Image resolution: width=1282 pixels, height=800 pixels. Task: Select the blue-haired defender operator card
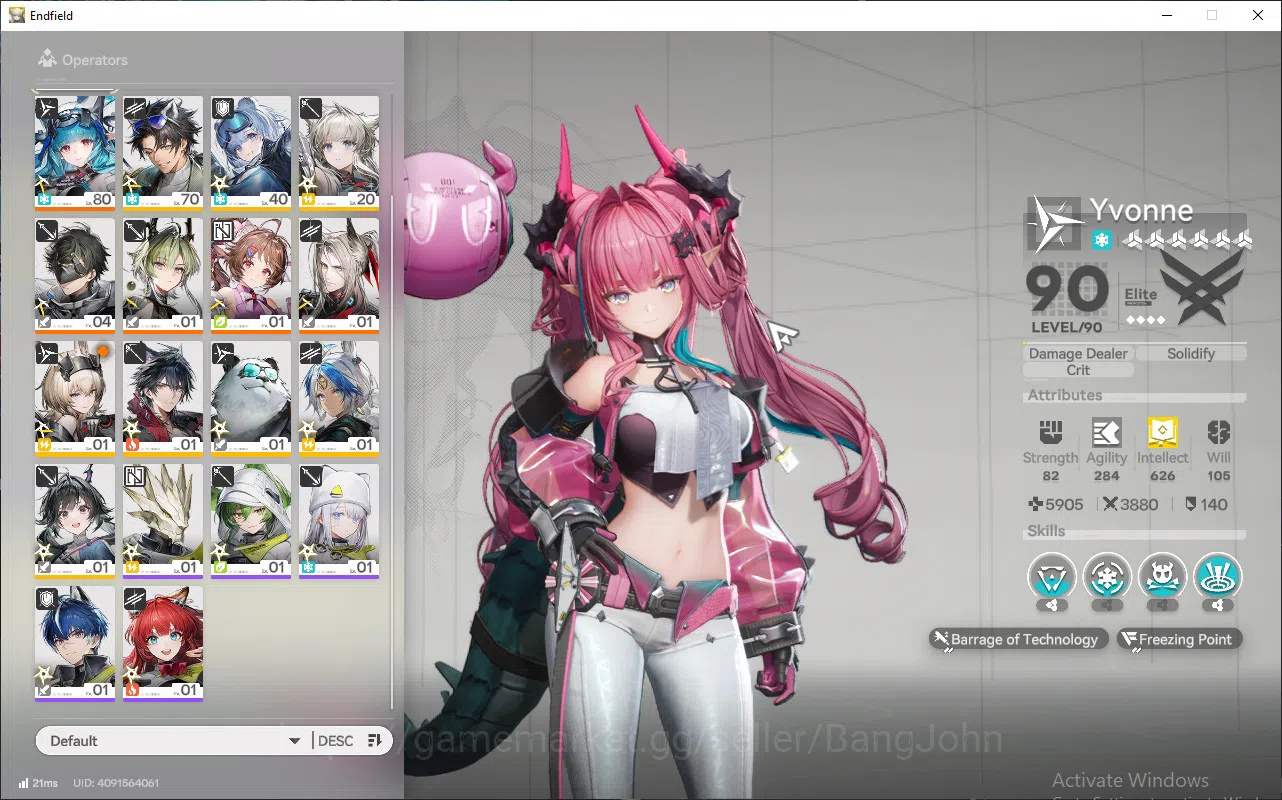pyautogui.click(x=75, y=644)
